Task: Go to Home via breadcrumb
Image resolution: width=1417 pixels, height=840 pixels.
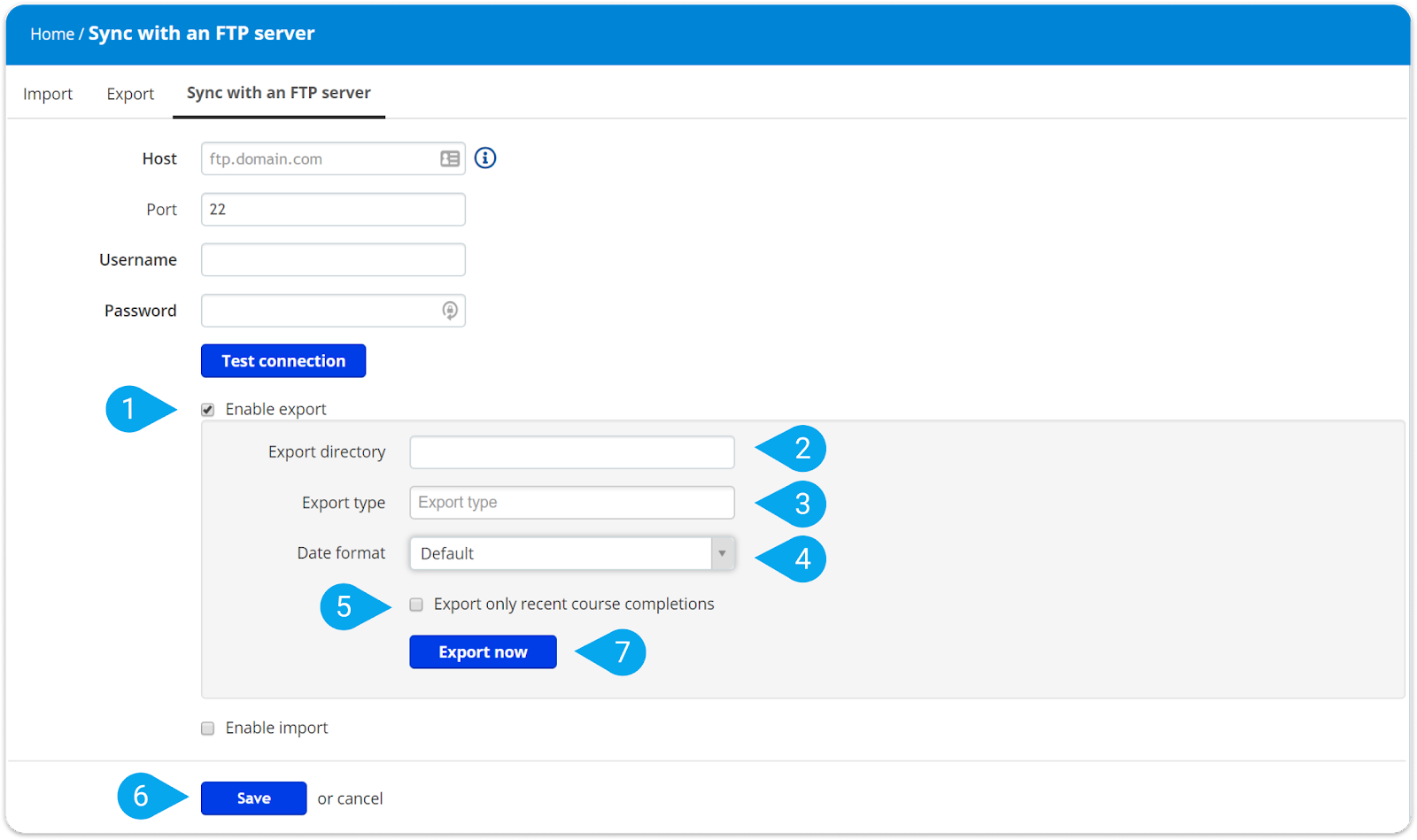Action: 52,34
